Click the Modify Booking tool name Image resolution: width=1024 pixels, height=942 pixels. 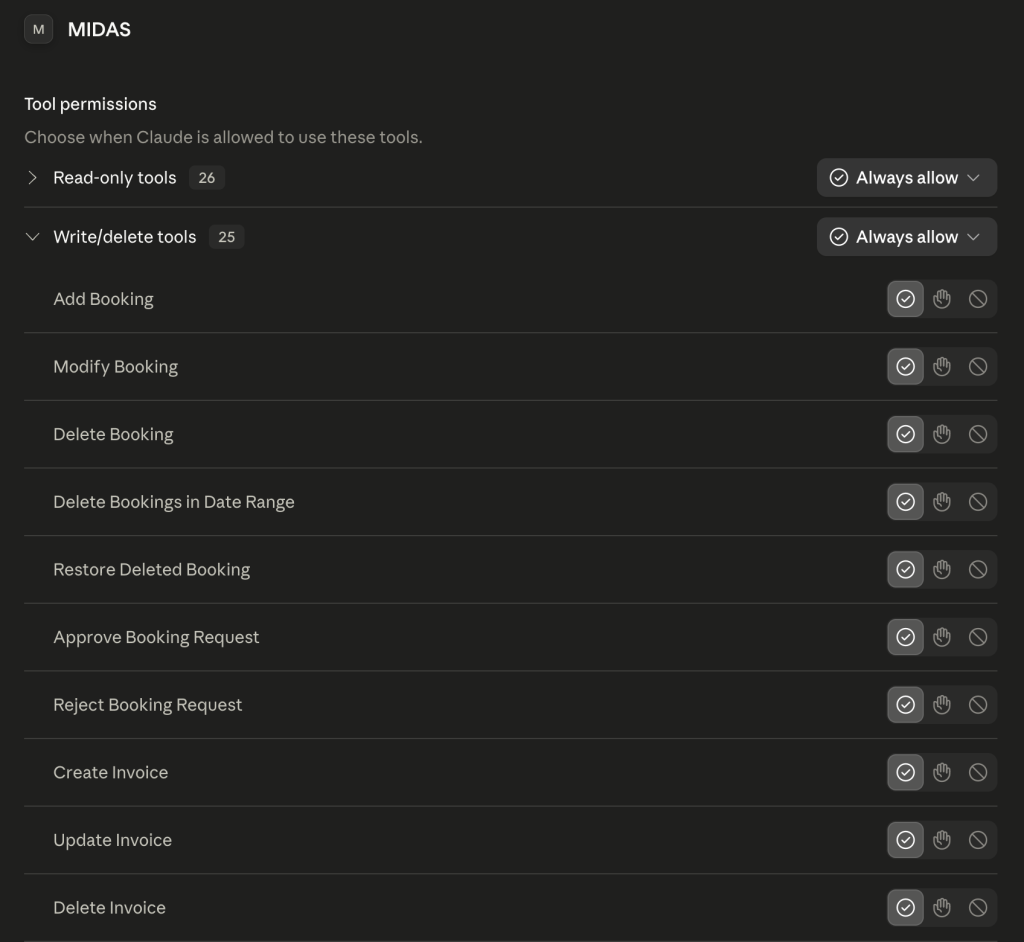[x=116, y=366]
